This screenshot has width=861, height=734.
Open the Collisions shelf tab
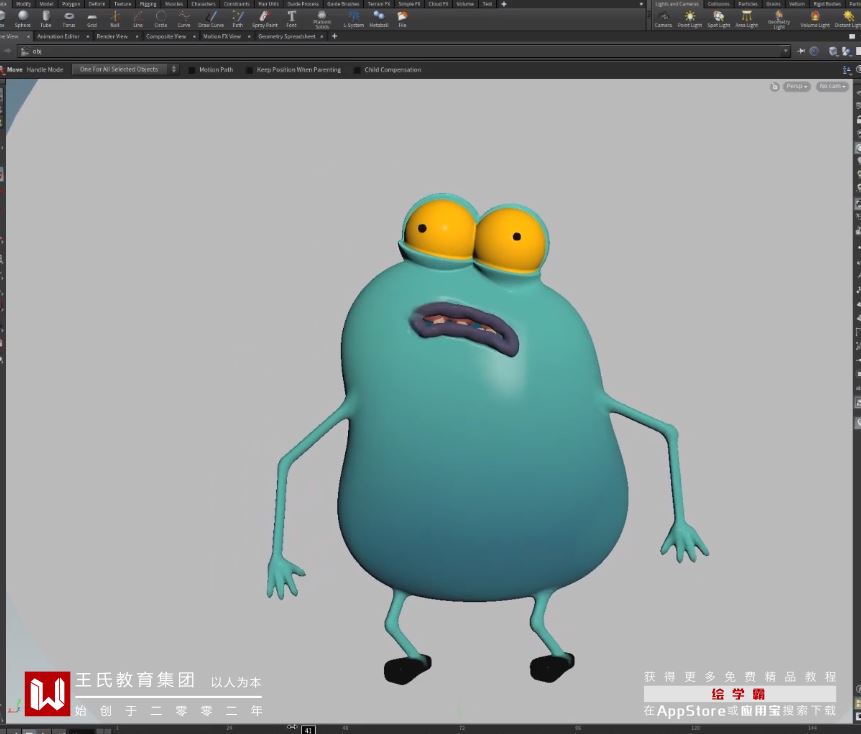tap(718, 4)
